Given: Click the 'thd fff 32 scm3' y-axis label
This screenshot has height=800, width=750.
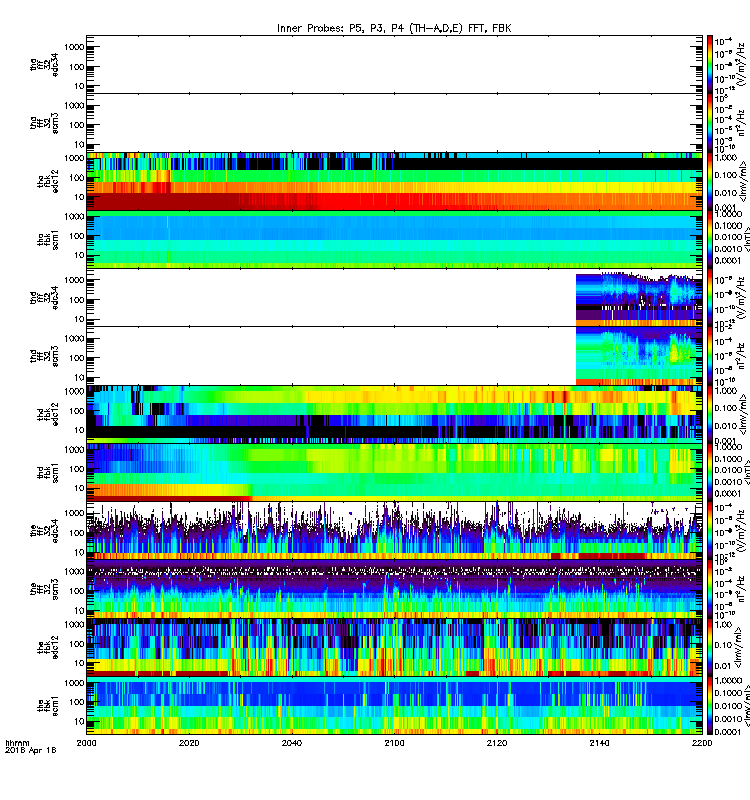Looking at the screenshot, I should click(44, 356).
